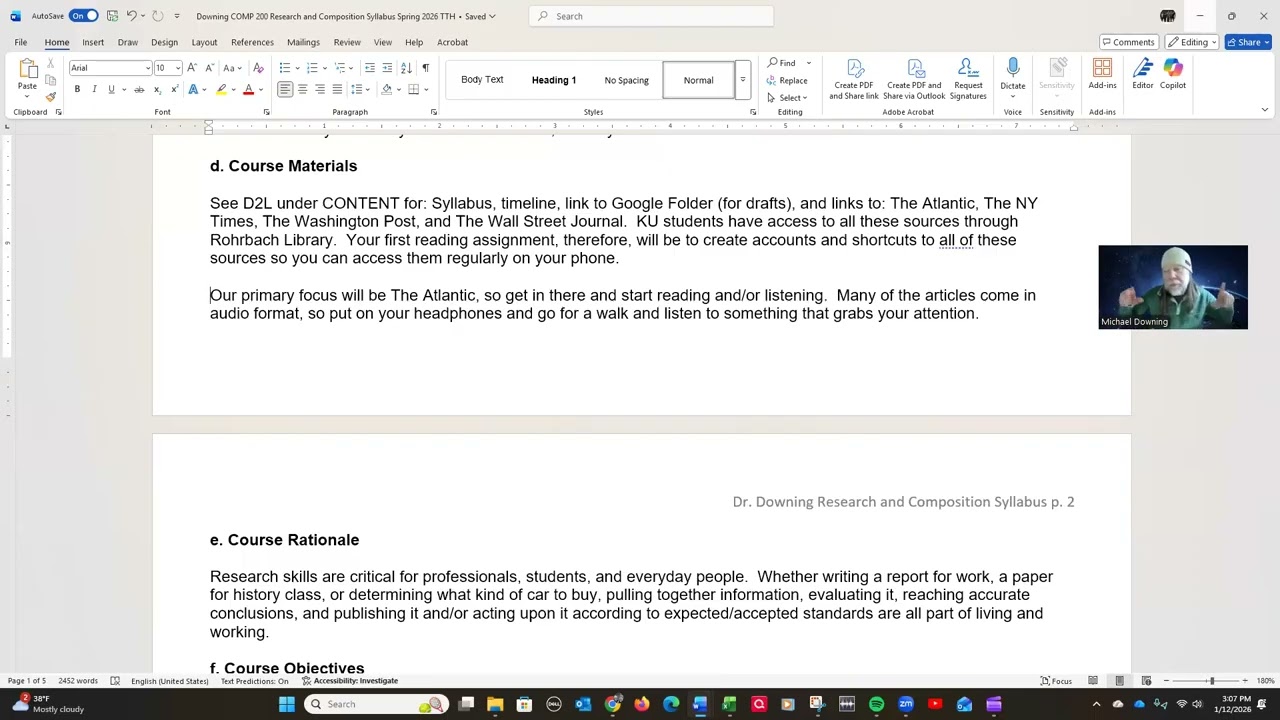Image resolution: width=1280 pixels, height=720 pixels.
Task: Open the font size dropdown
Action: click(178, 68)
